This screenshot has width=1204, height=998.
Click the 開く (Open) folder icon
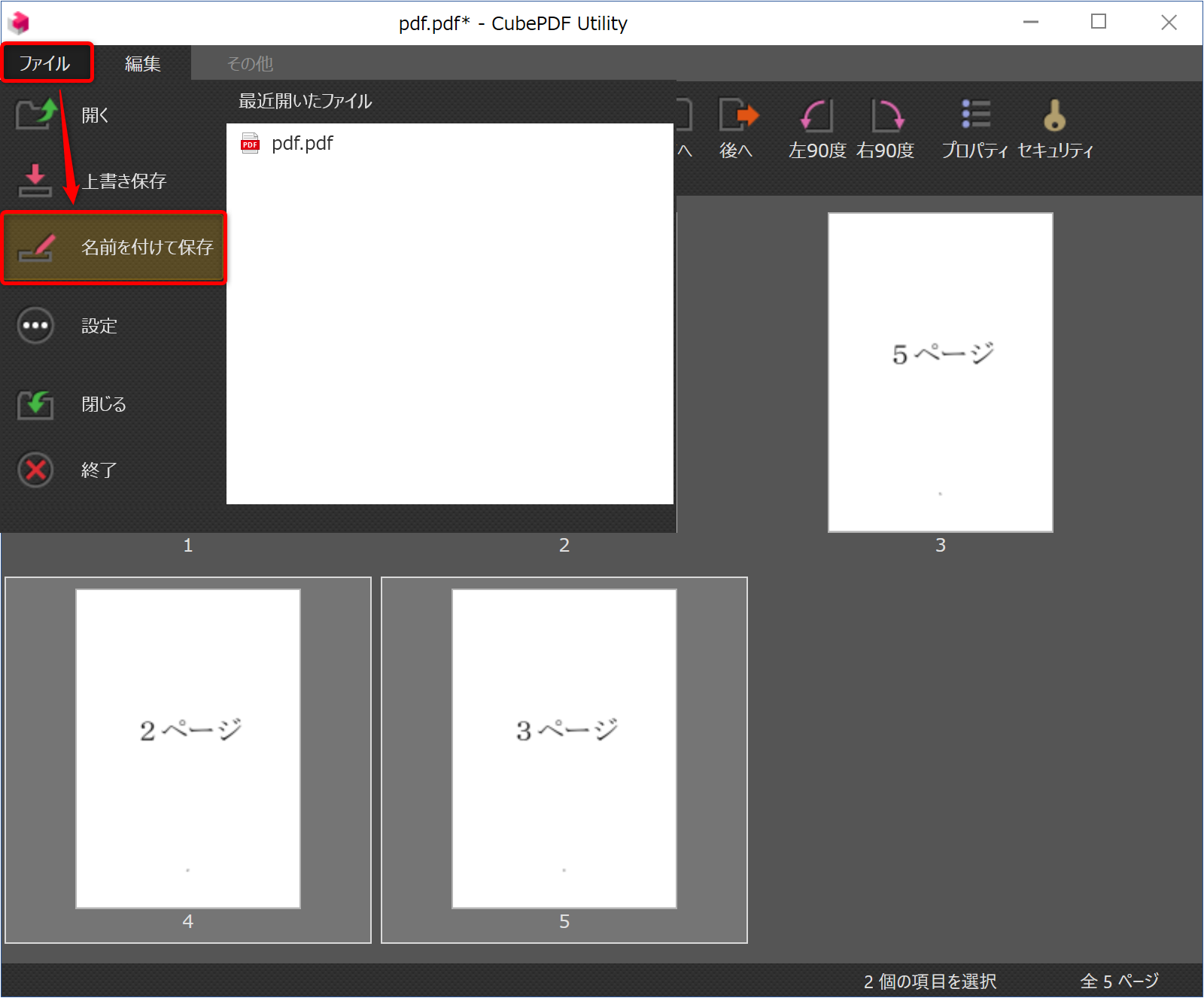tap(35, 114)
